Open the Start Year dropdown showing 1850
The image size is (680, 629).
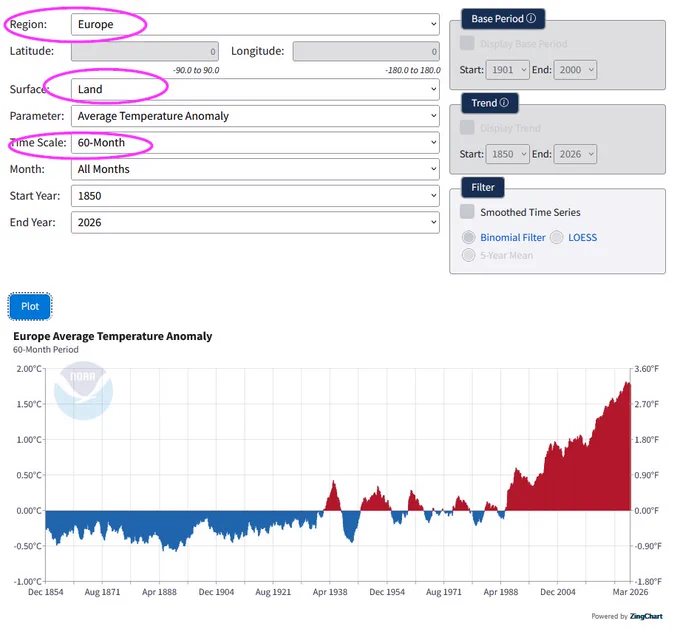click(255, 196)
